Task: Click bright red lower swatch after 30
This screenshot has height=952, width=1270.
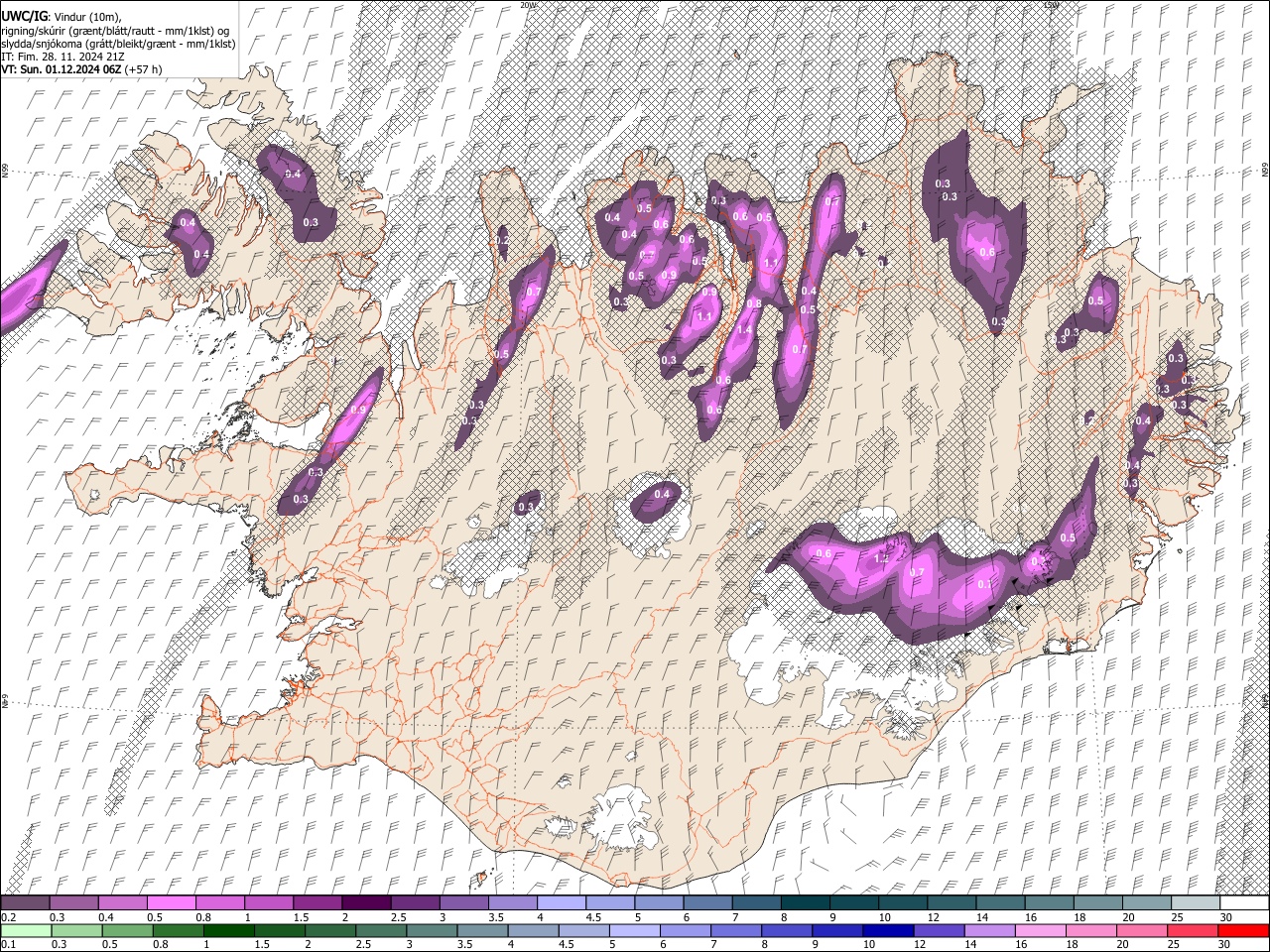Action: click(x=1242, y=930)
